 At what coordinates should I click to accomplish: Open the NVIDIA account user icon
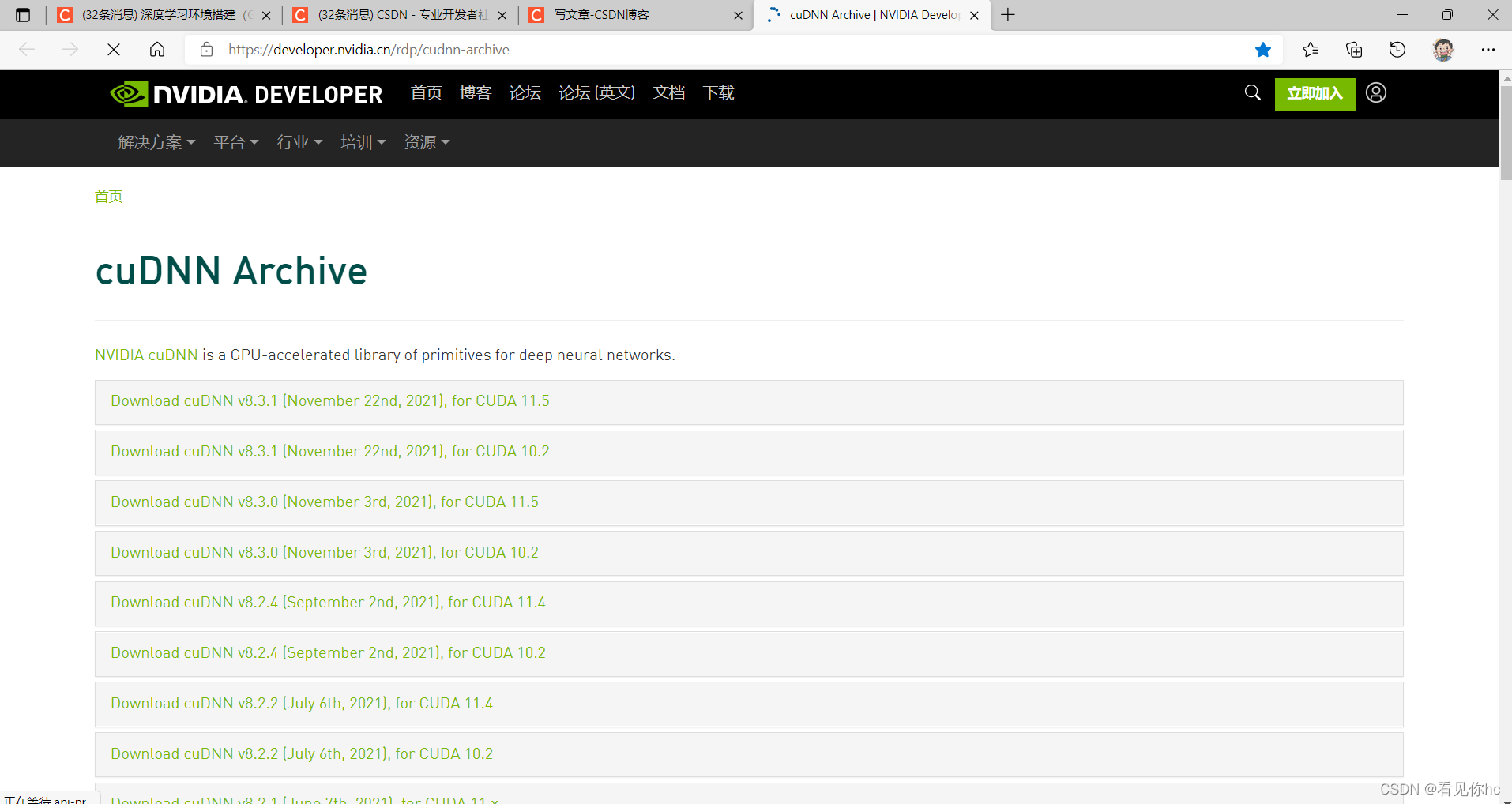pos(1376,93)
